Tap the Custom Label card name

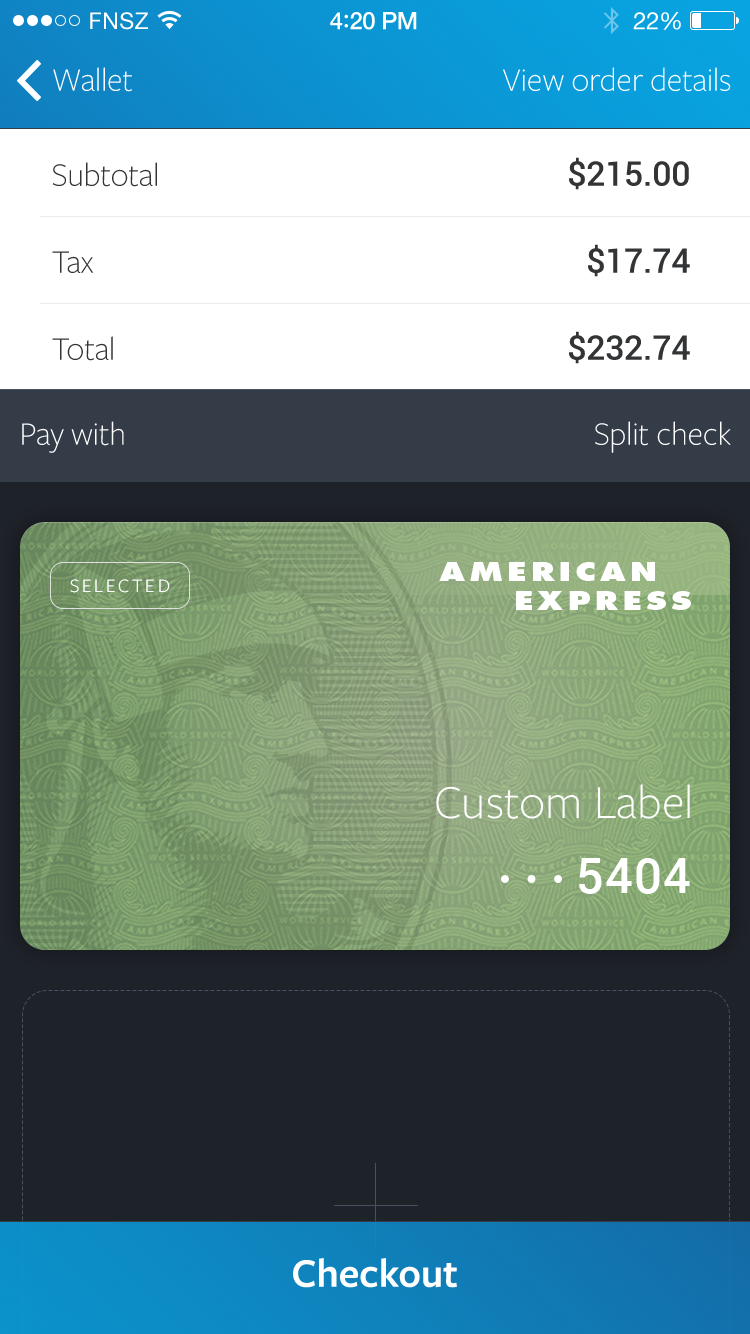tap(563, 803)
